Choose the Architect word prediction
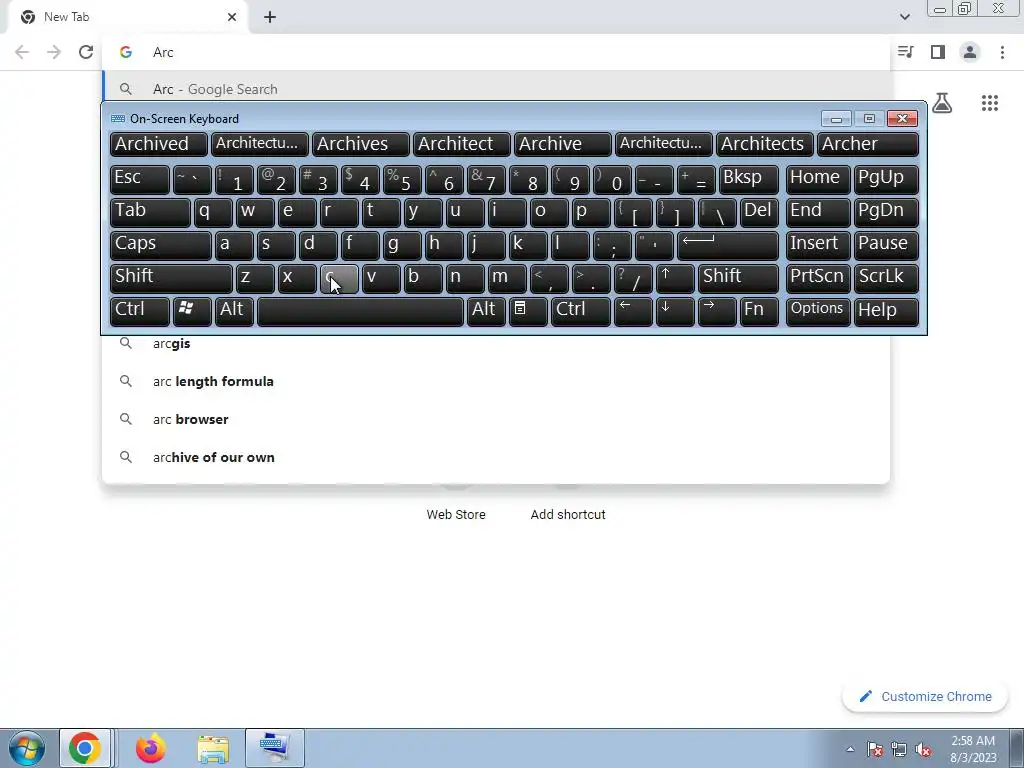The image size is (1024, 768). click(x=462, y=144)
